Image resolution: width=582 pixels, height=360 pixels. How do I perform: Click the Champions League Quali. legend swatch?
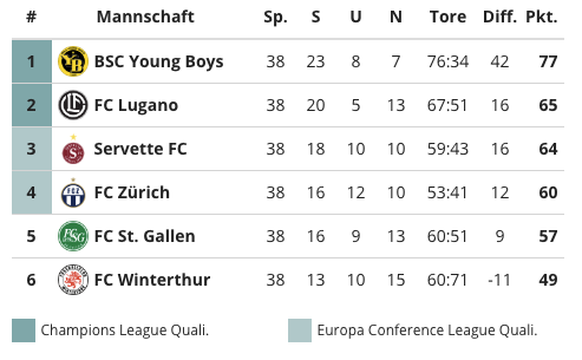pyautogui.click(x=23, y=330)
